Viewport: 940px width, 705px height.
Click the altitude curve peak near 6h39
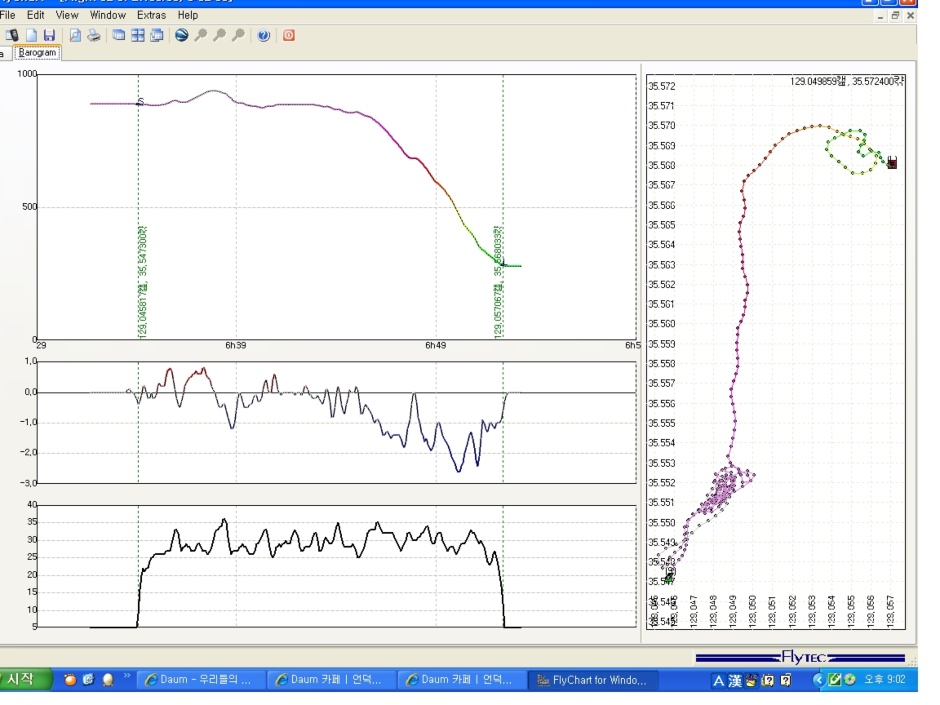click(213, 91)
